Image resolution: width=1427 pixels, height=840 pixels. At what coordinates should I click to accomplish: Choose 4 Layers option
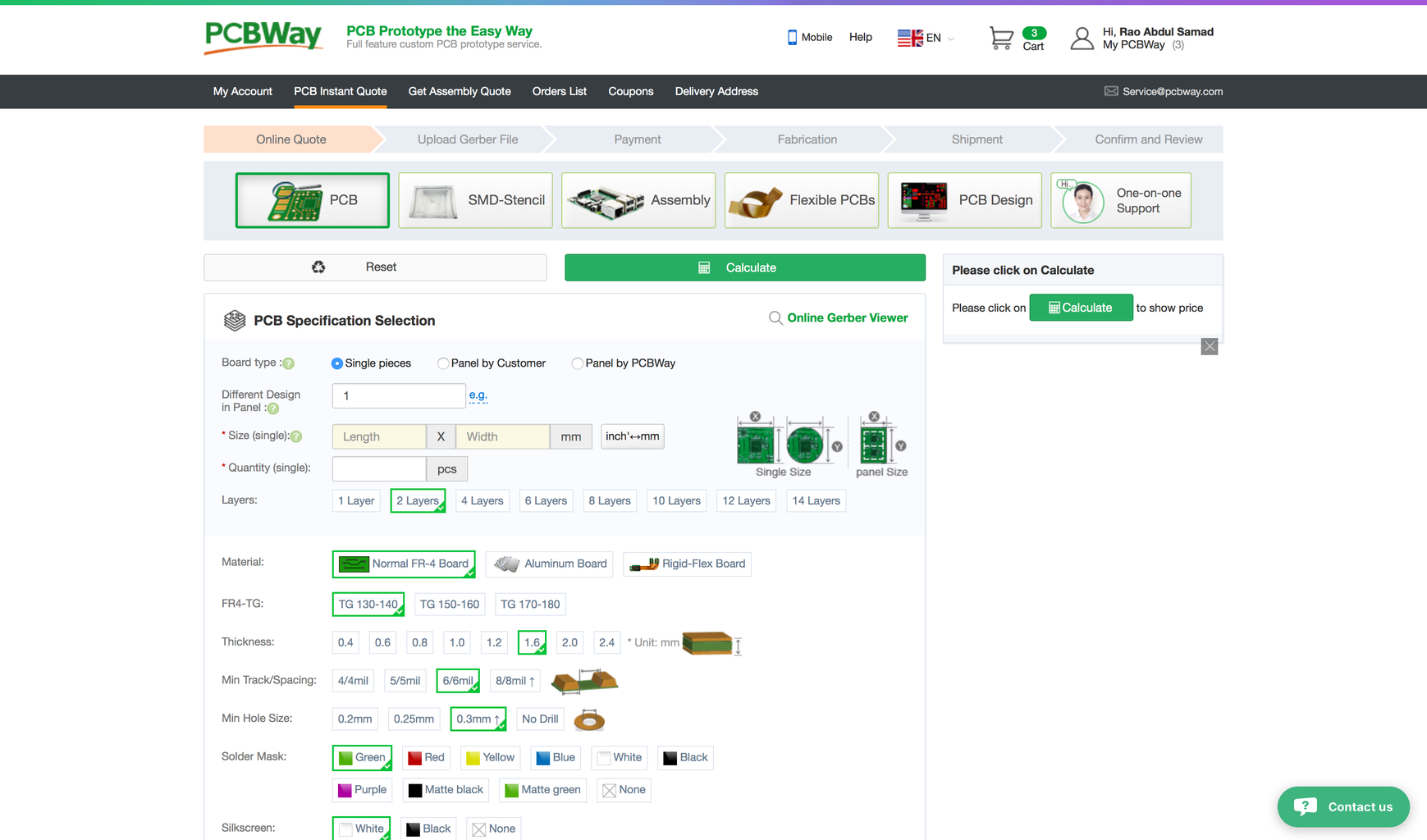pyautogui.click(x=482, y=500)
